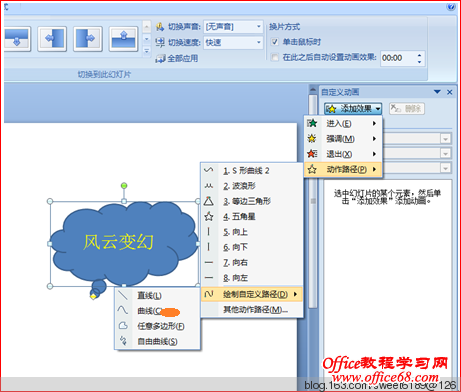Select the push-up slide transition thumbnail

click(x=124, y=39)
